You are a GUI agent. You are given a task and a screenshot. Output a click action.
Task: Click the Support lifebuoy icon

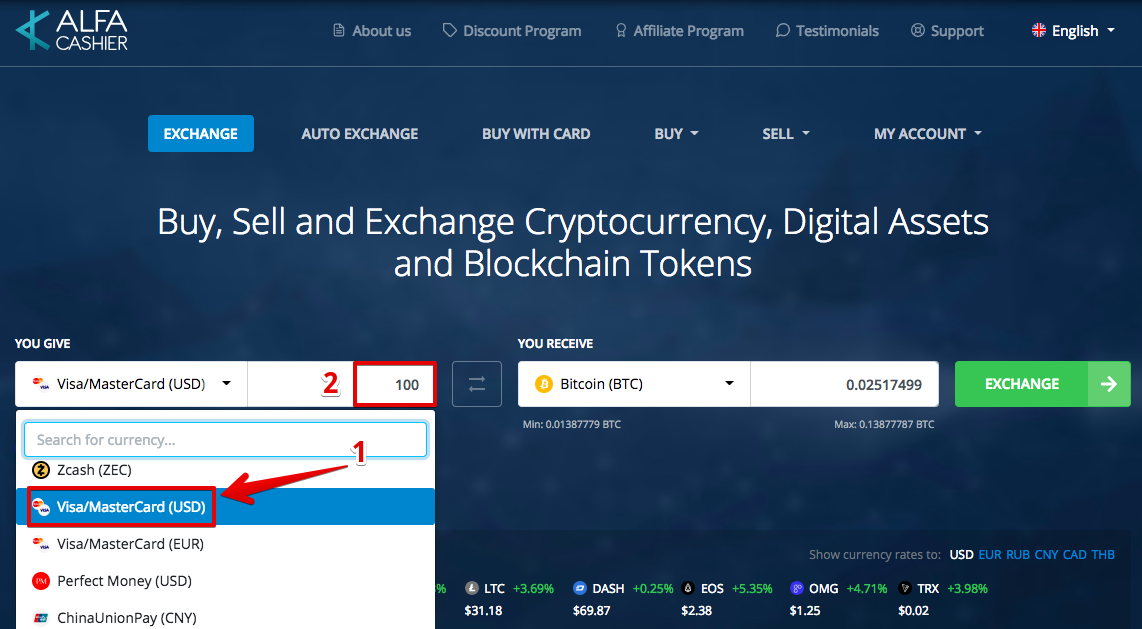918,31
